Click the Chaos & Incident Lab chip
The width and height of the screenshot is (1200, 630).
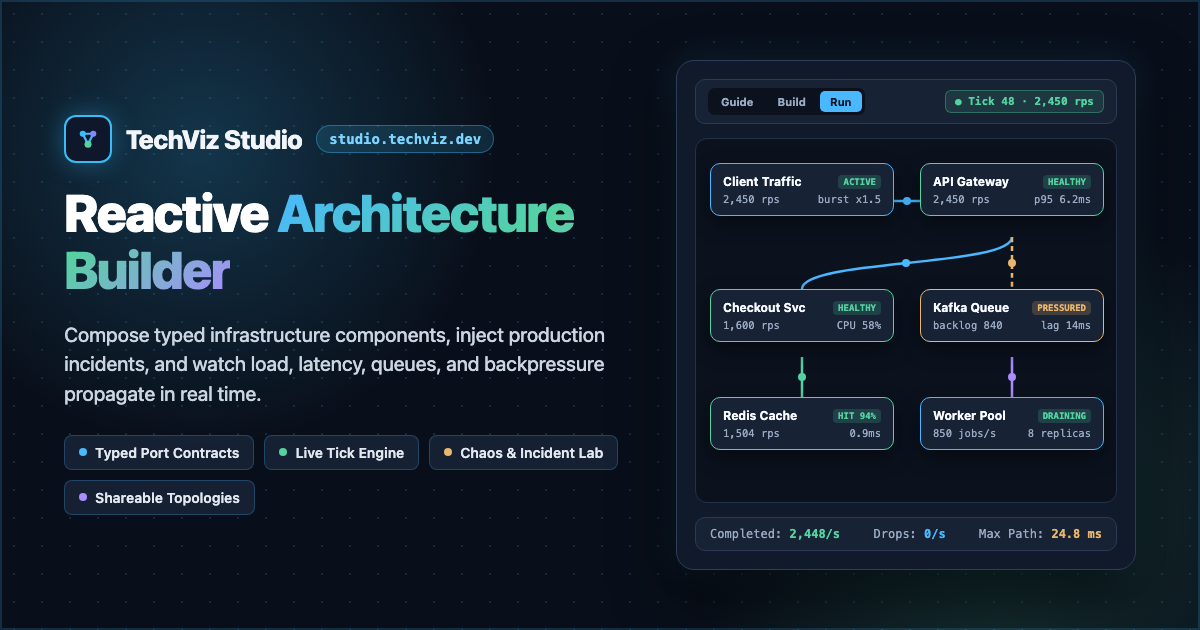(x=523, y=453)
